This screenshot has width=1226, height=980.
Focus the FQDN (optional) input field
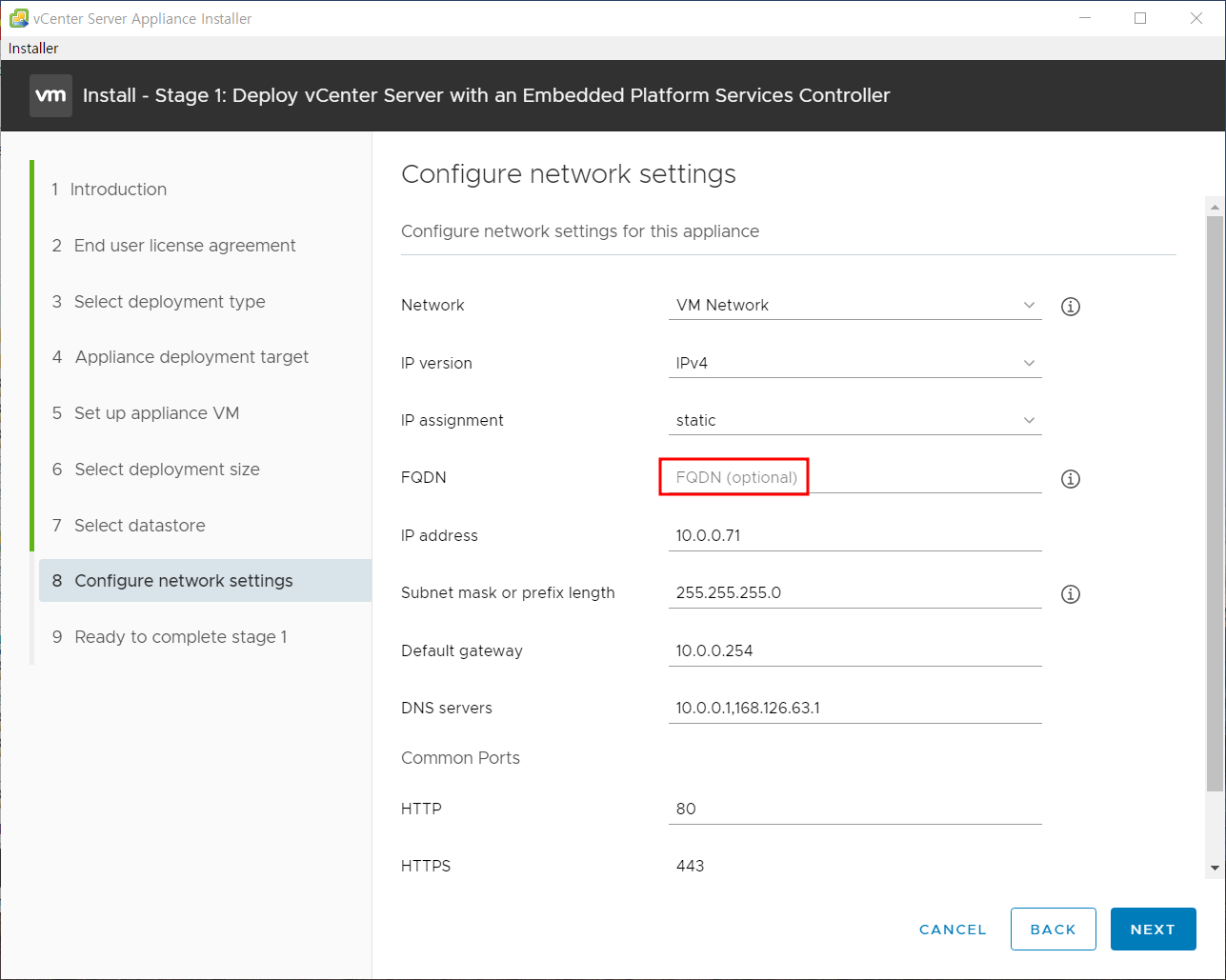point(854,477)
